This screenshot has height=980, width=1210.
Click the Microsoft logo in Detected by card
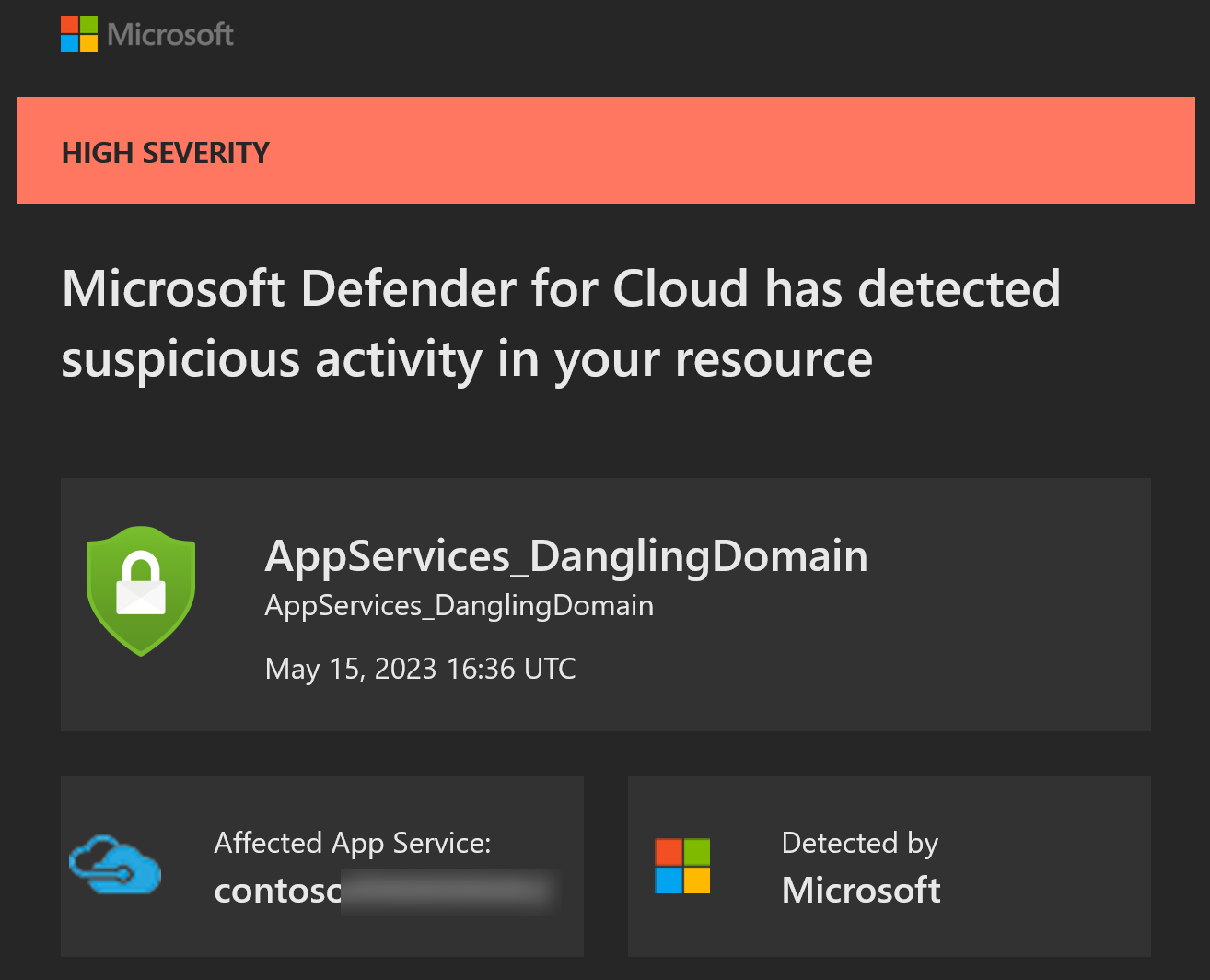point(682,866)
